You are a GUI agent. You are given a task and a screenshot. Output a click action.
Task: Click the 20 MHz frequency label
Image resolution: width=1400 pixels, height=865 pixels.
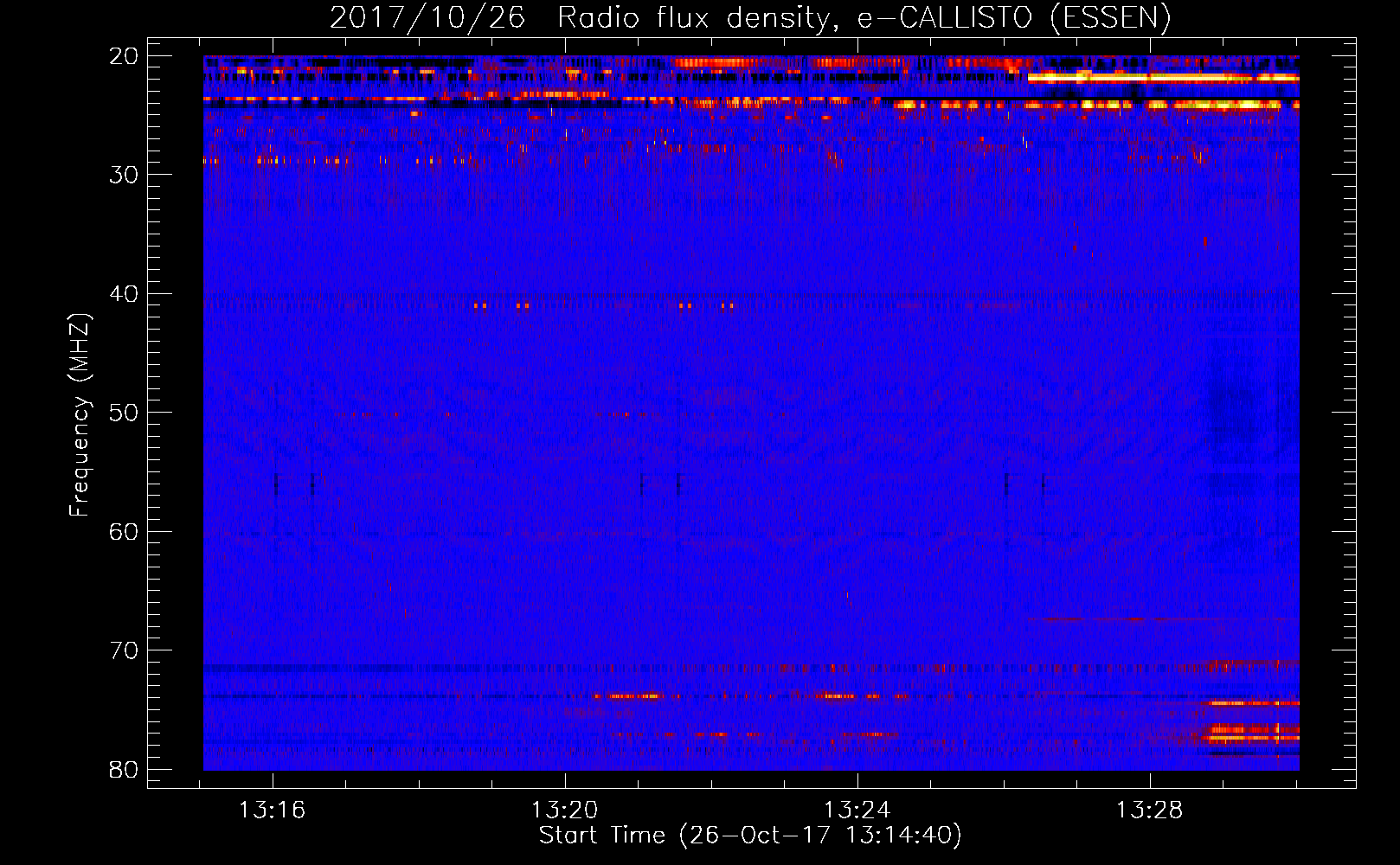[x=125, y=56]
